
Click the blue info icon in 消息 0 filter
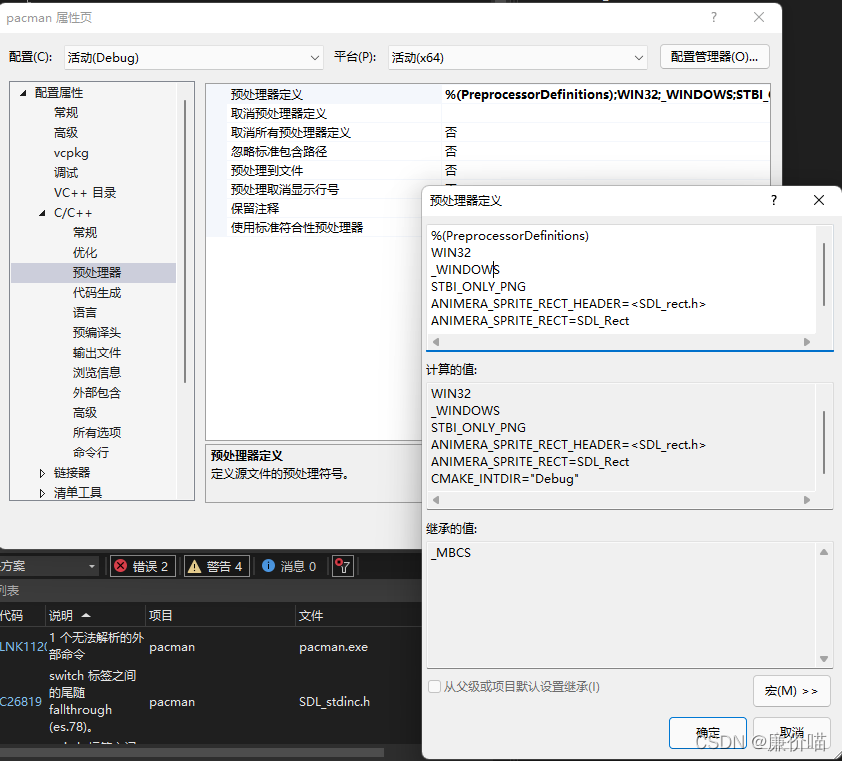click(x=268, y=566)
